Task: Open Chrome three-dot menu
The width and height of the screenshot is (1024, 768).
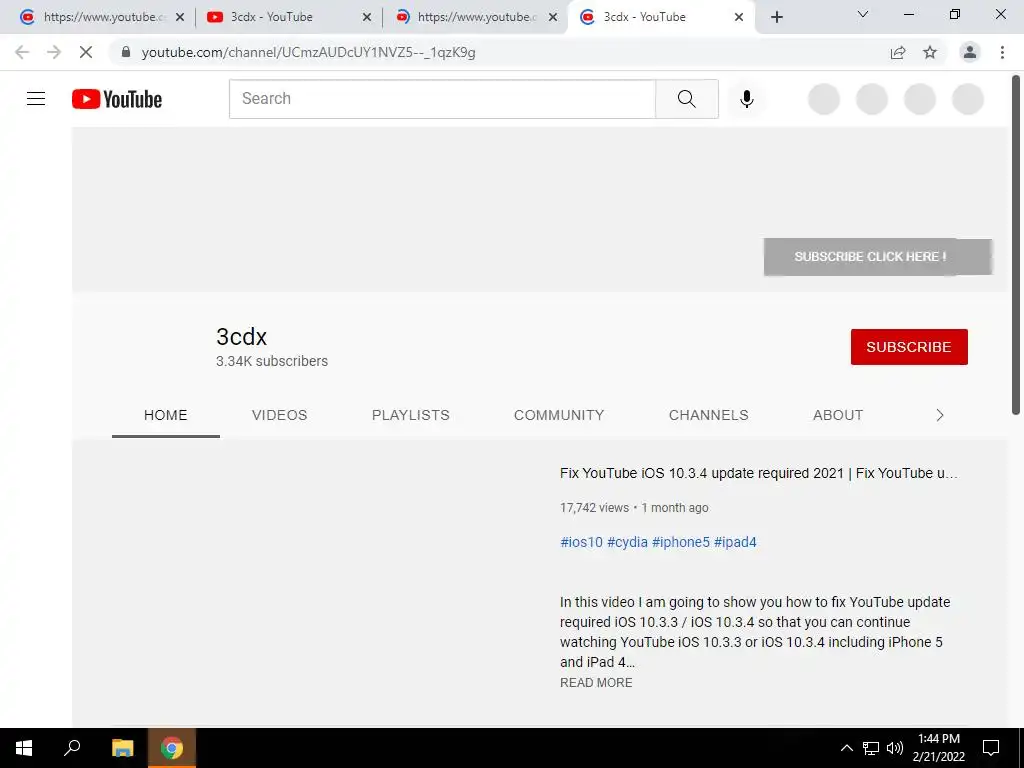Action: [x=1002, y=52]
